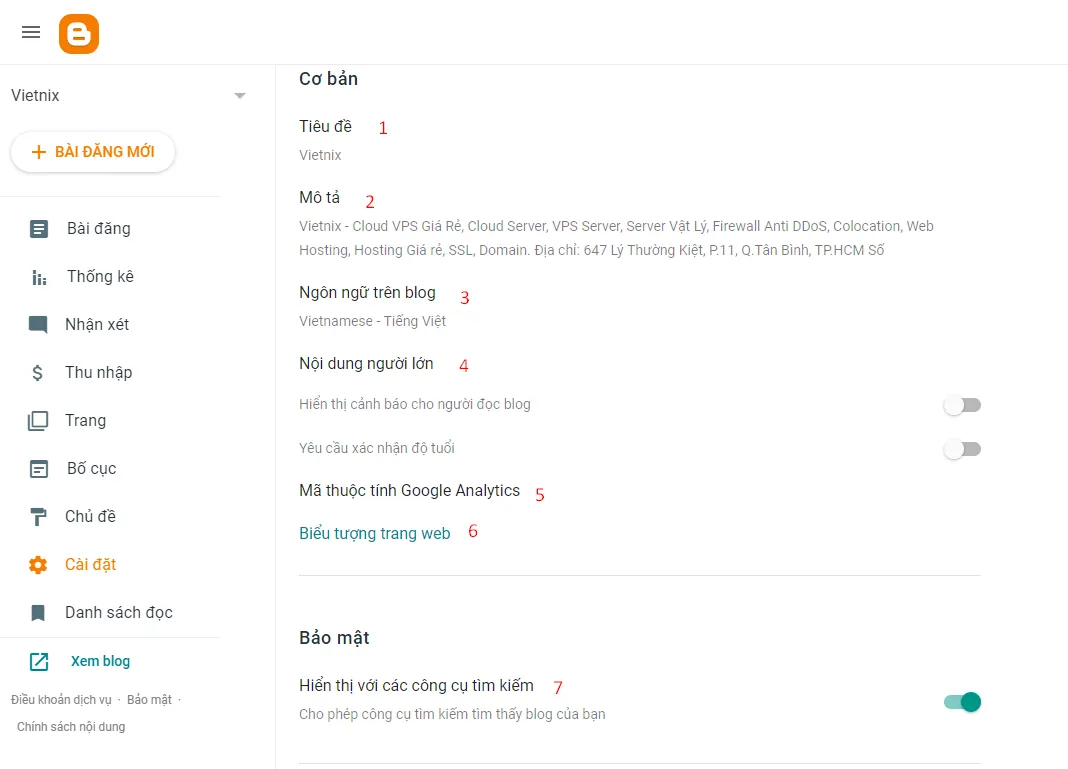Click the Danh sách đọc bookmark icon
1068x769 pixels.
click(39, 613)
